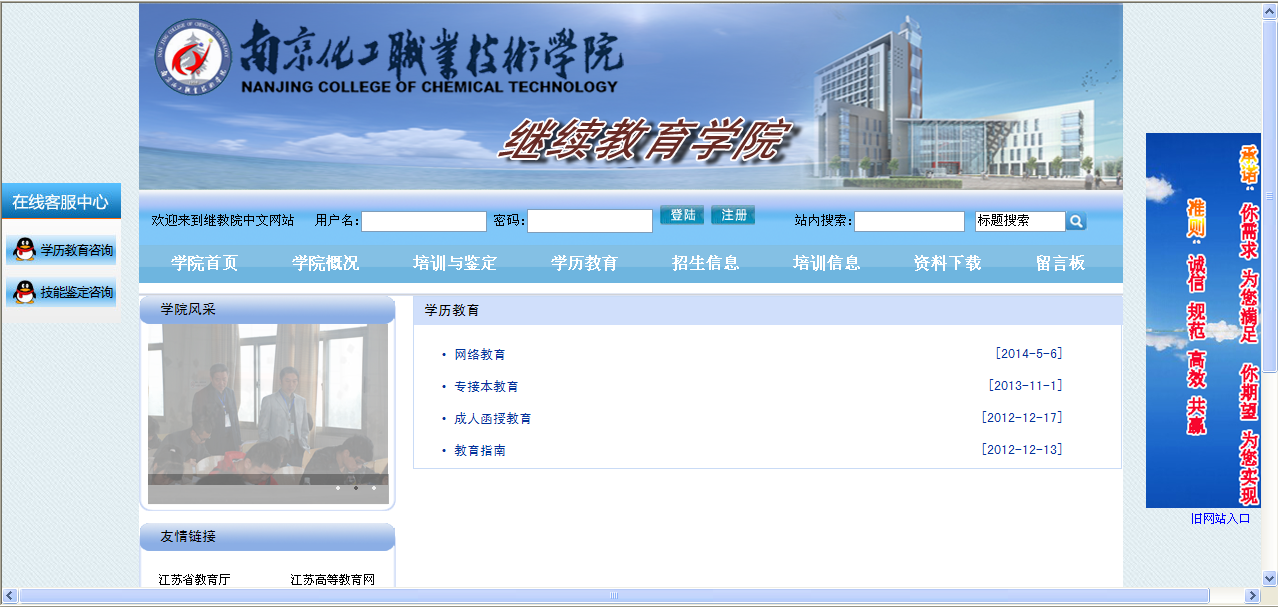The width and height of the screenshot is (1278, 607).
Task: Click the QQ penguin icon for 技能鉴定咨询
Action: pyautogui.click(x=24, y=292)
